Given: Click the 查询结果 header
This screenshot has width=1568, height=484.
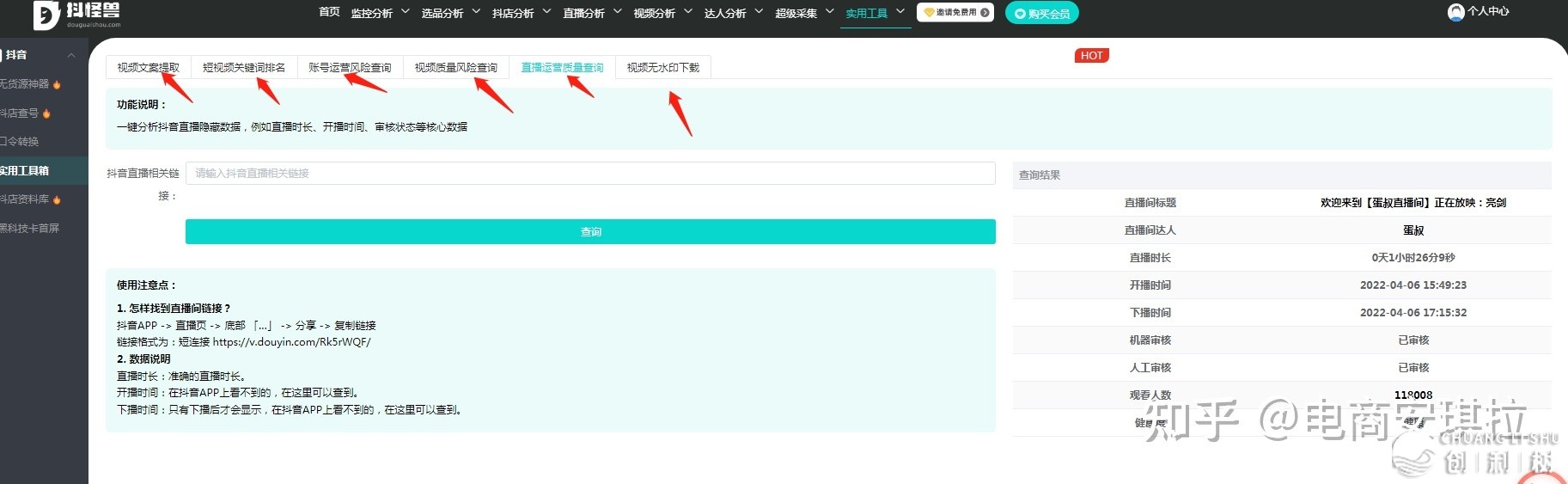Looking at the screenshot, I should [1040, 175].
